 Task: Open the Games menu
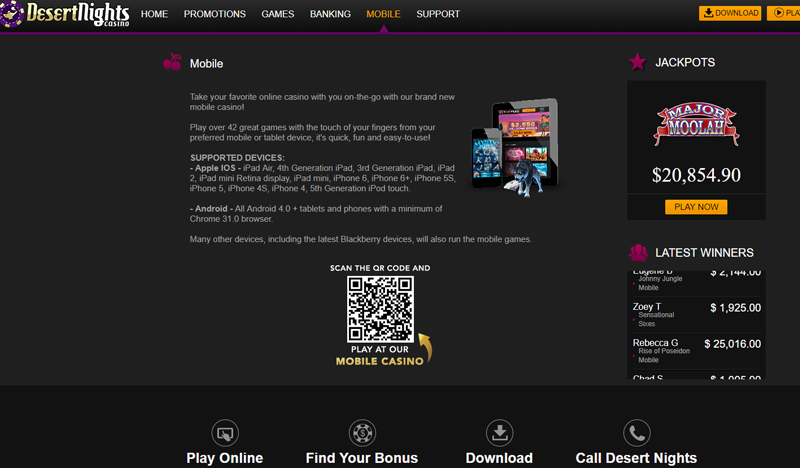277,14
